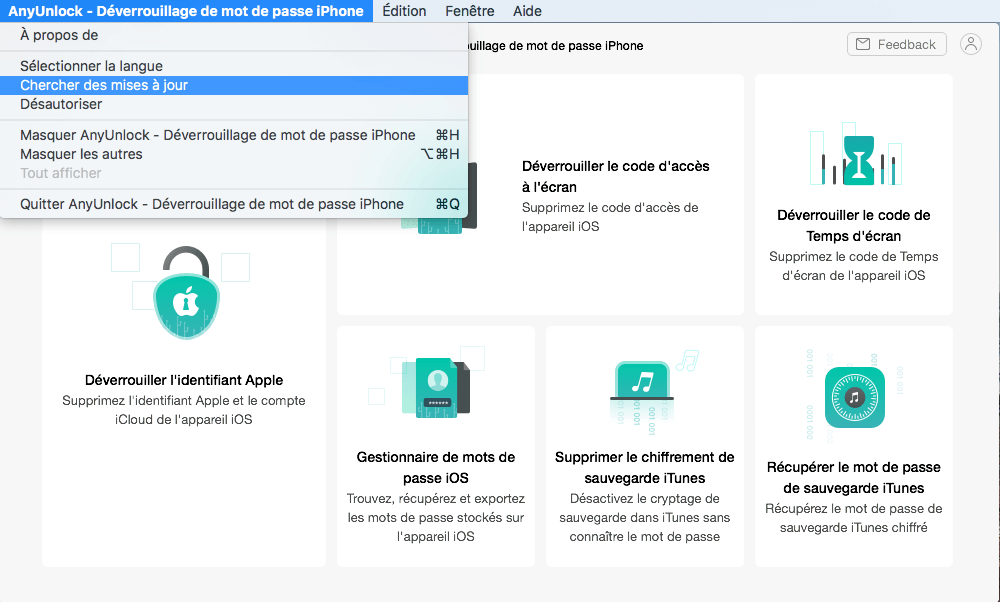
Task: Select À propos de menu entry
Action: [x=234, y=35]
